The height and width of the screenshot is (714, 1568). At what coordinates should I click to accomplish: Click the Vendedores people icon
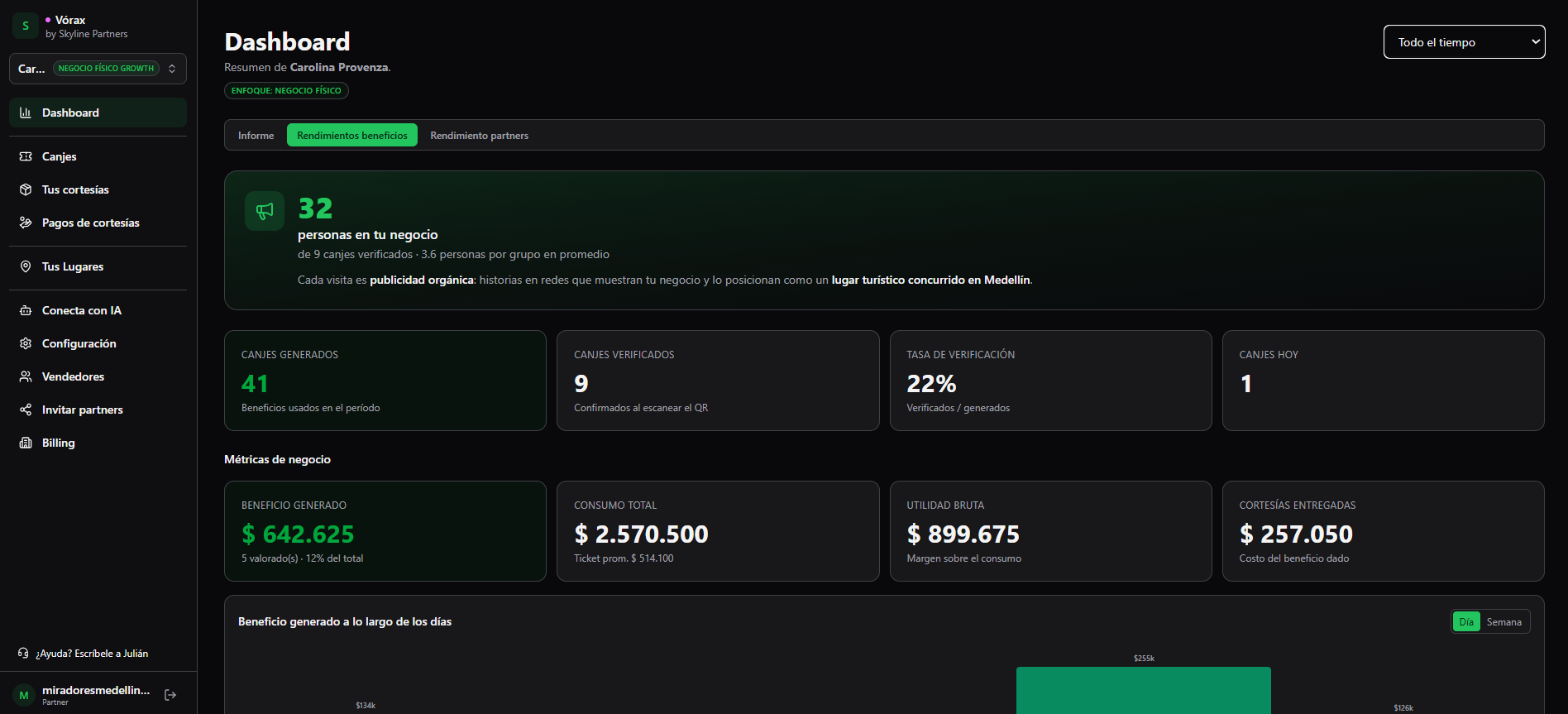point(26,376)
